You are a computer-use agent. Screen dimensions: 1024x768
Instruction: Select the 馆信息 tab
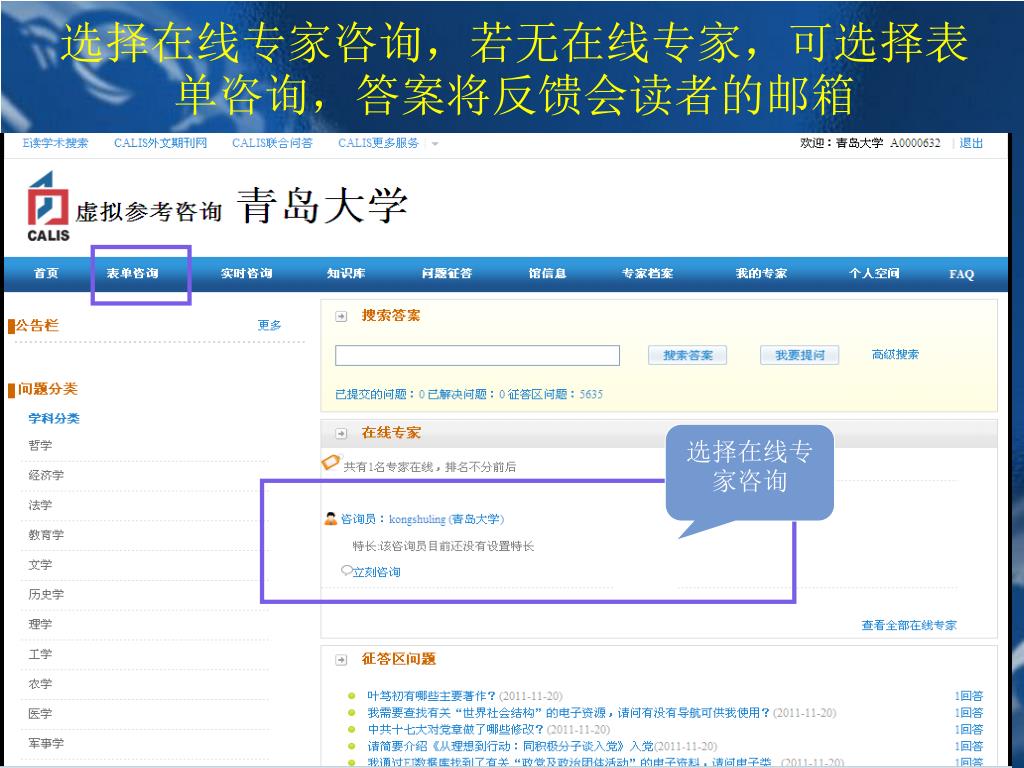pos(547,274)
